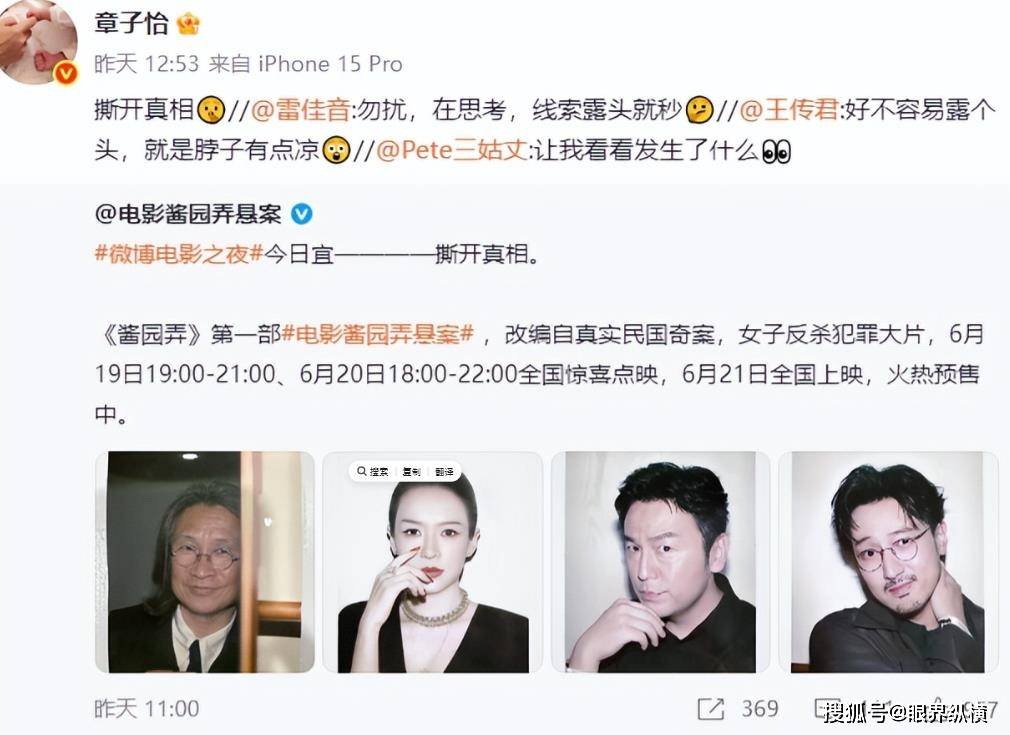Open the @Pete三姑丈 mention link
The width and height of the screenshot is (1010, 735).
452,151
